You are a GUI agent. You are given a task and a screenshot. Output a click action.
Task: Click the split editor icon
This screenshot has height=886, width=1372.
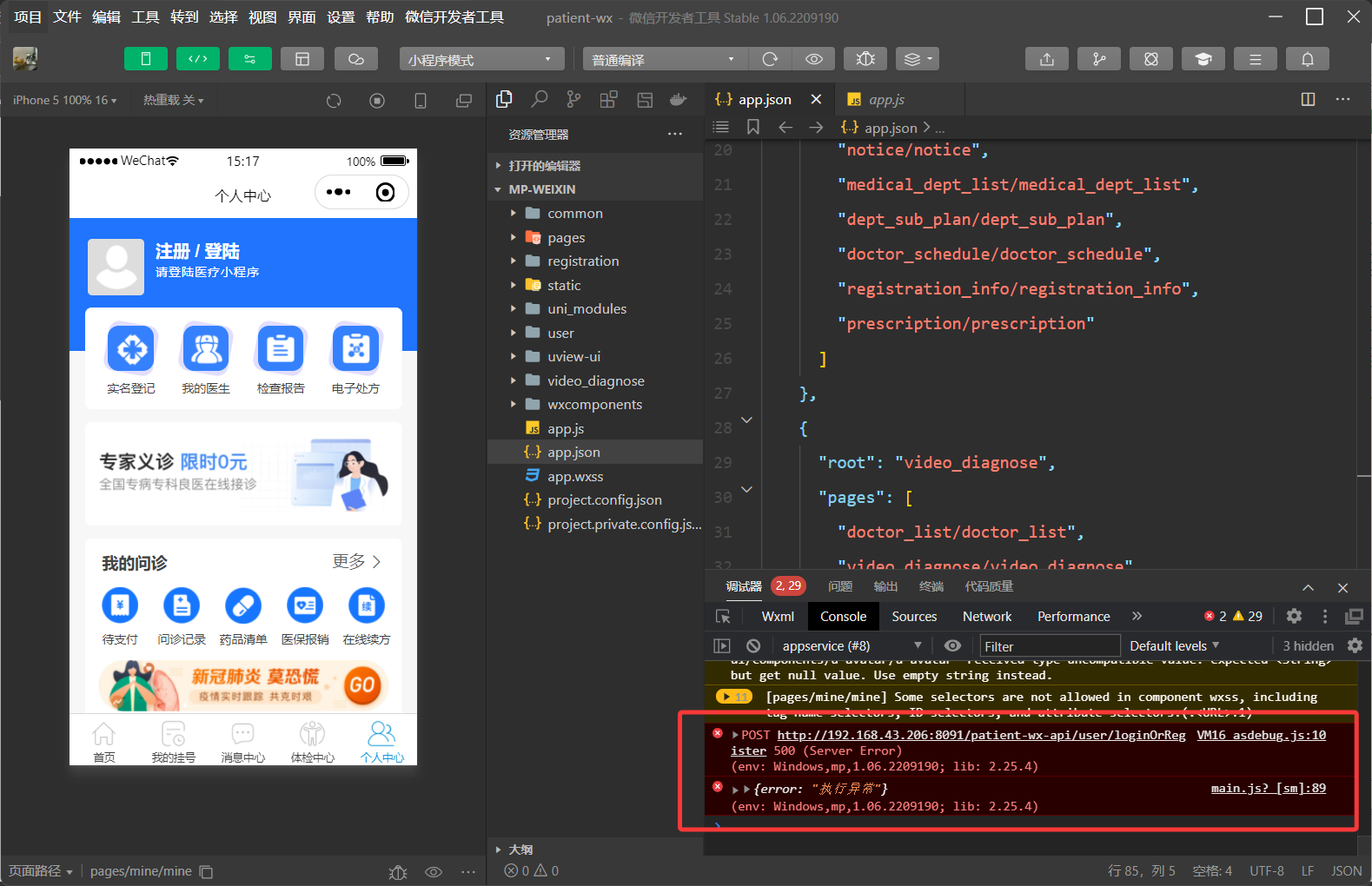[x=1308, y=100]
